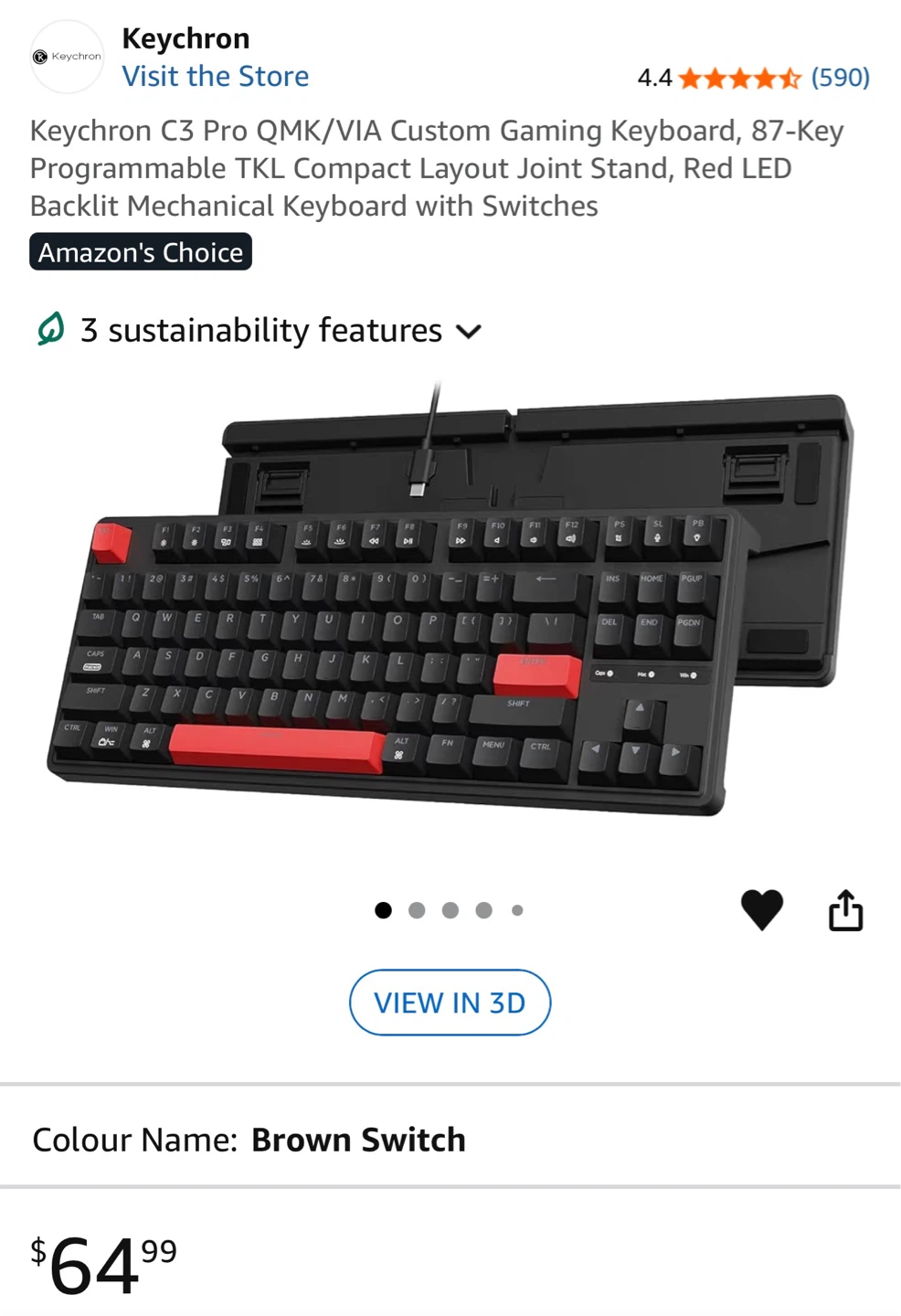Tap the Amazon's Choice badge

(x=141, y=252)
